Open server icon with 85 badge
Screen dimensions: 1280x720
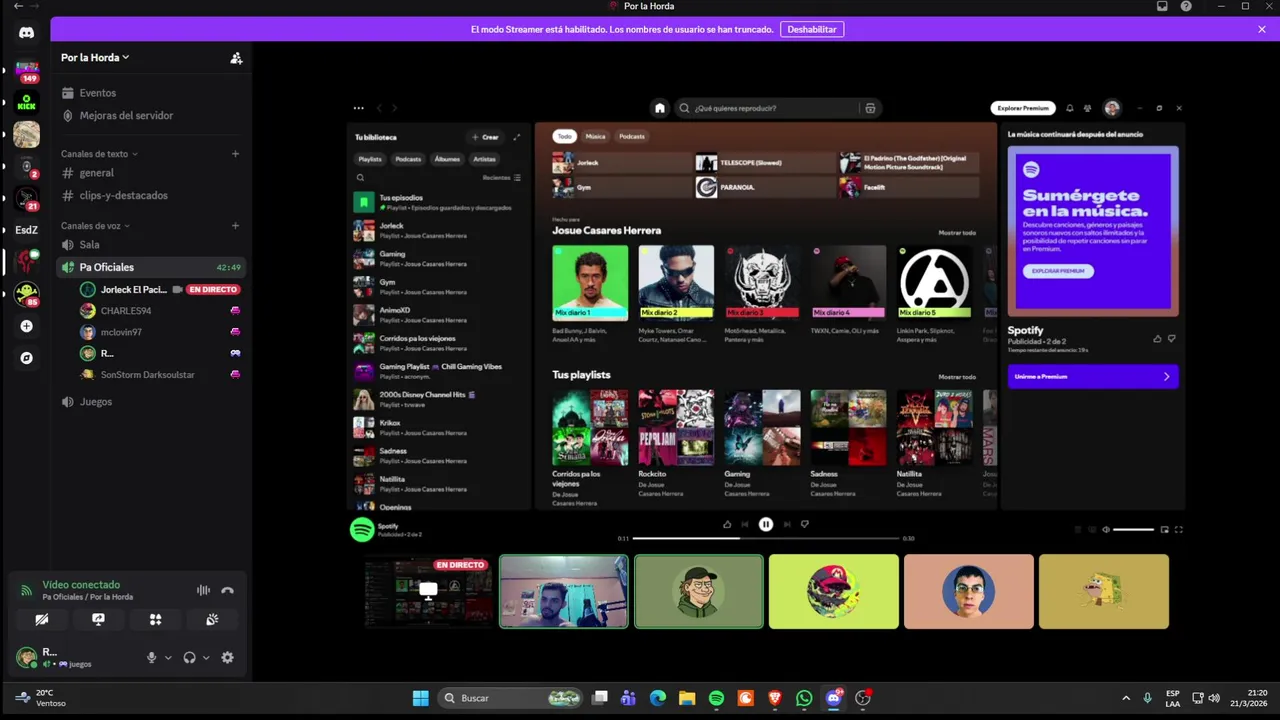pyautogui.click(x=27, y=294)
